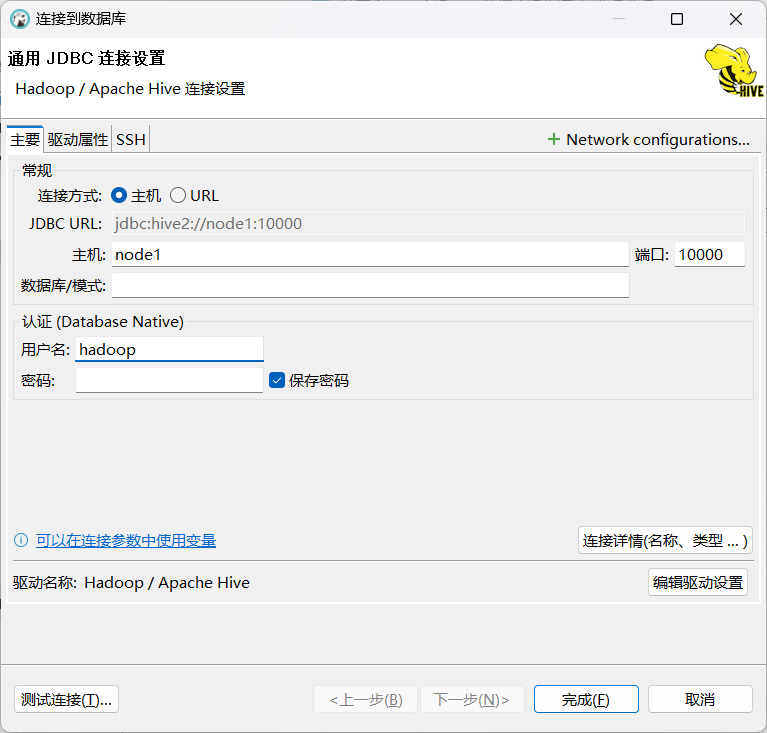Viewport: 767px width, 733px height.
Task: Click the 端口 port field
Action: tap(709, 255)
